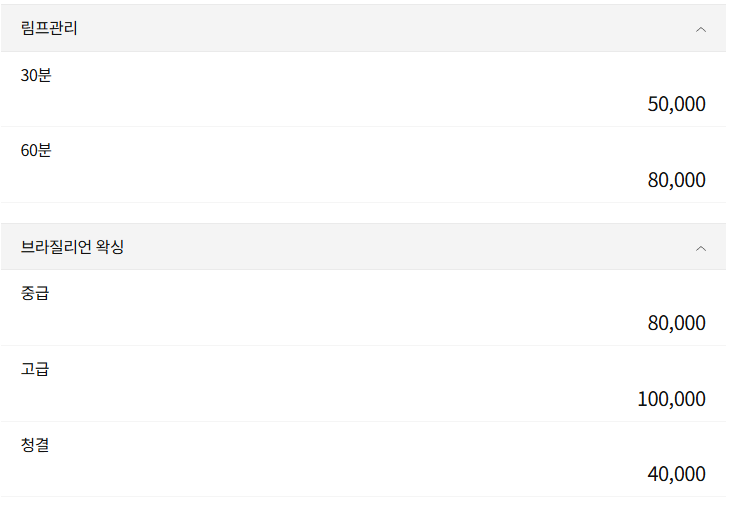Click the 50,000 price for 30분
This screenshot has height=505, width=729.
(676, 104)
